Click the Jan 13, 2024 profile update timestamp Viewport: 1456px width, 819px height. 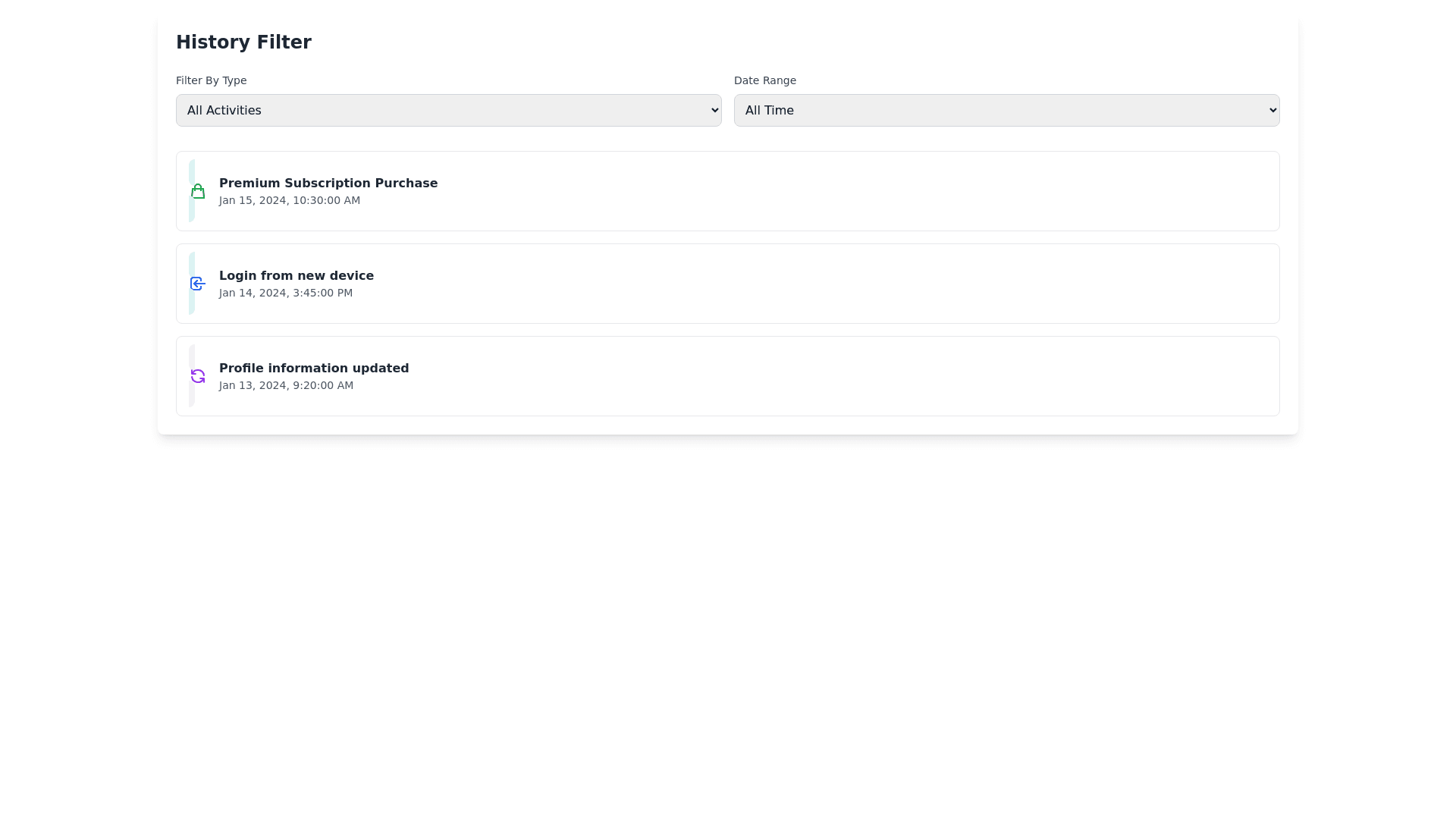coord(286,386)
